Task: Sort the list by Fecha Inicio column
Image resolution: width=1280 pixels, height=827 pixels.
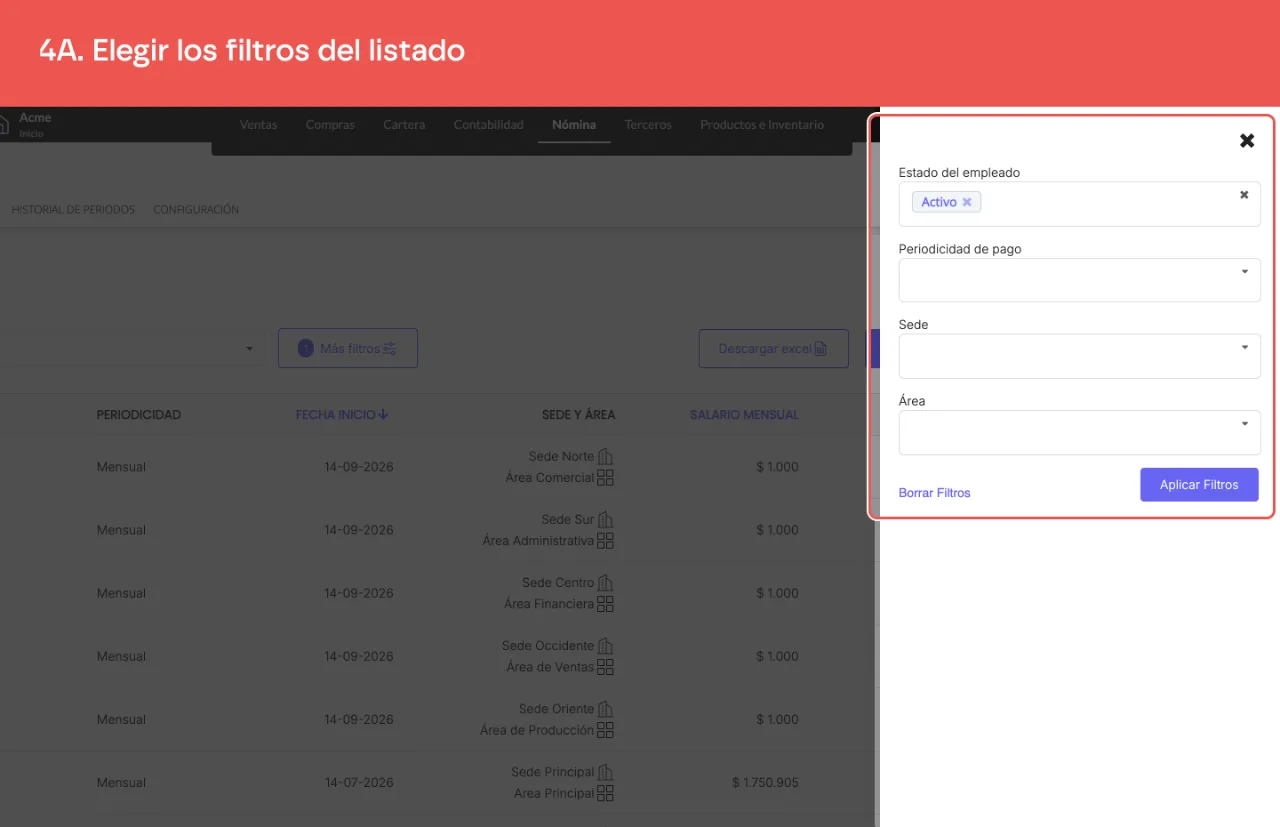Action: pos(342,415)
